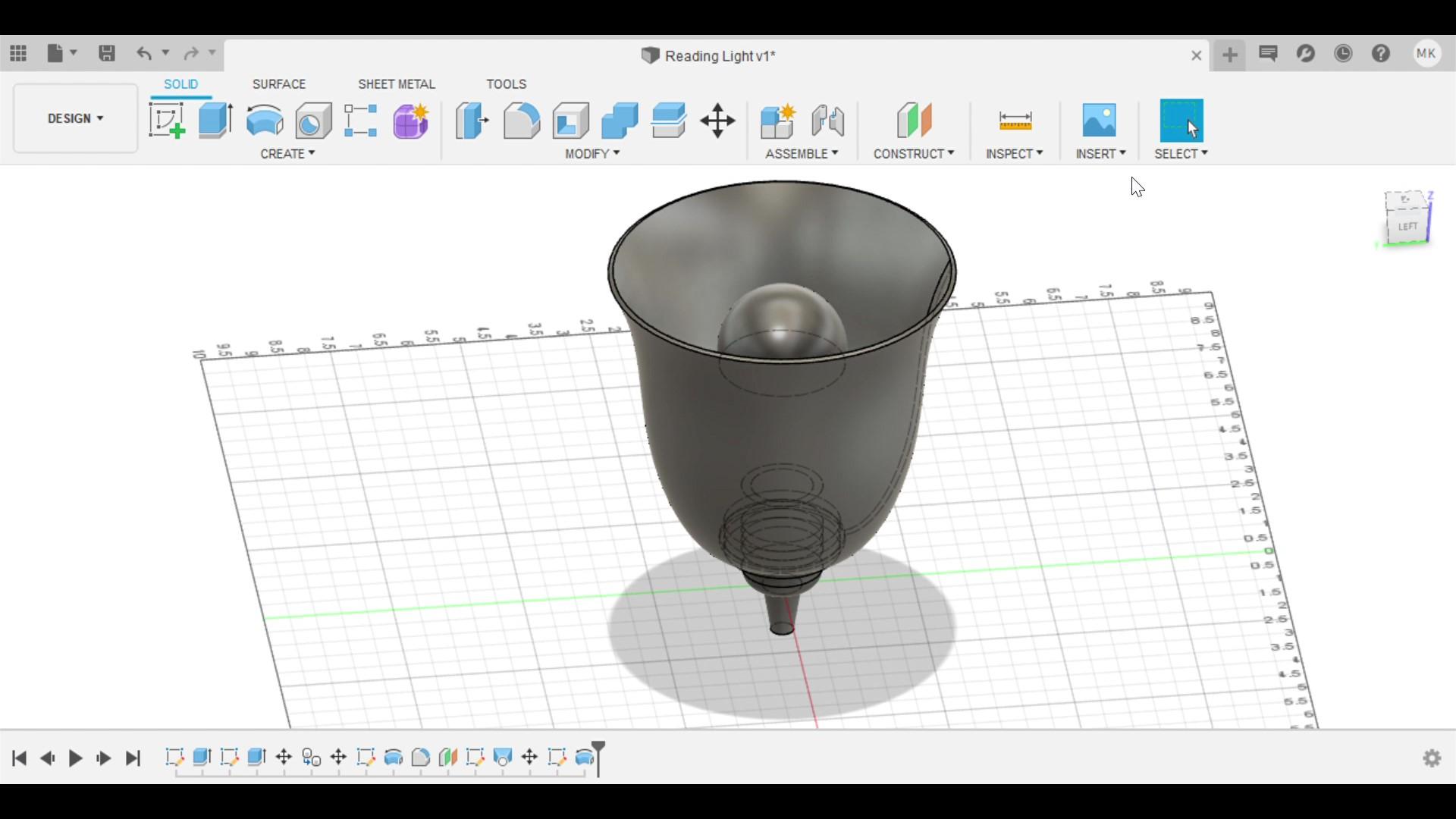Click the Fillet tool in Modify
Viewport: 1456px width, 819px height.
tap(522, 121)
